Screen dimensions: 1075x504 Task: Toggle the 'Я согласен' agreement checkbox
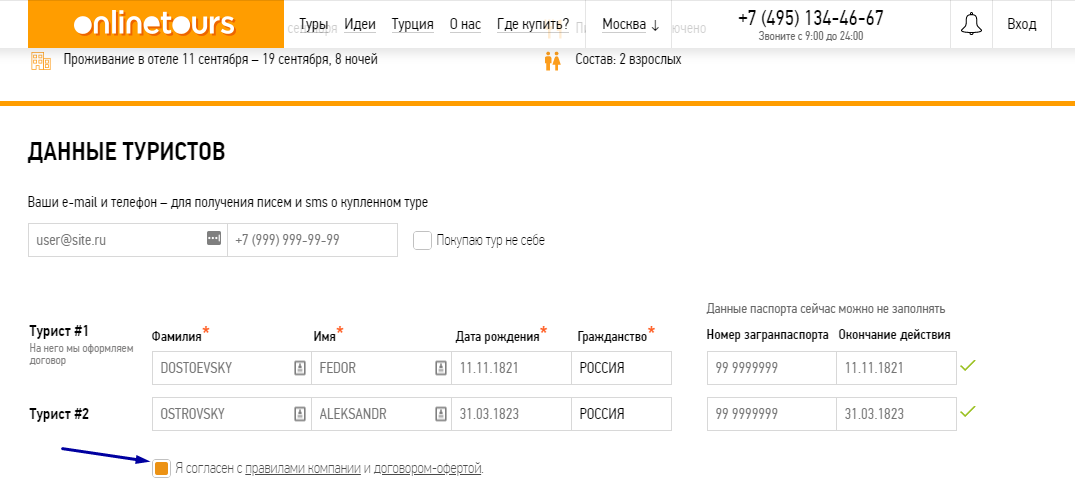pos(161,468)
